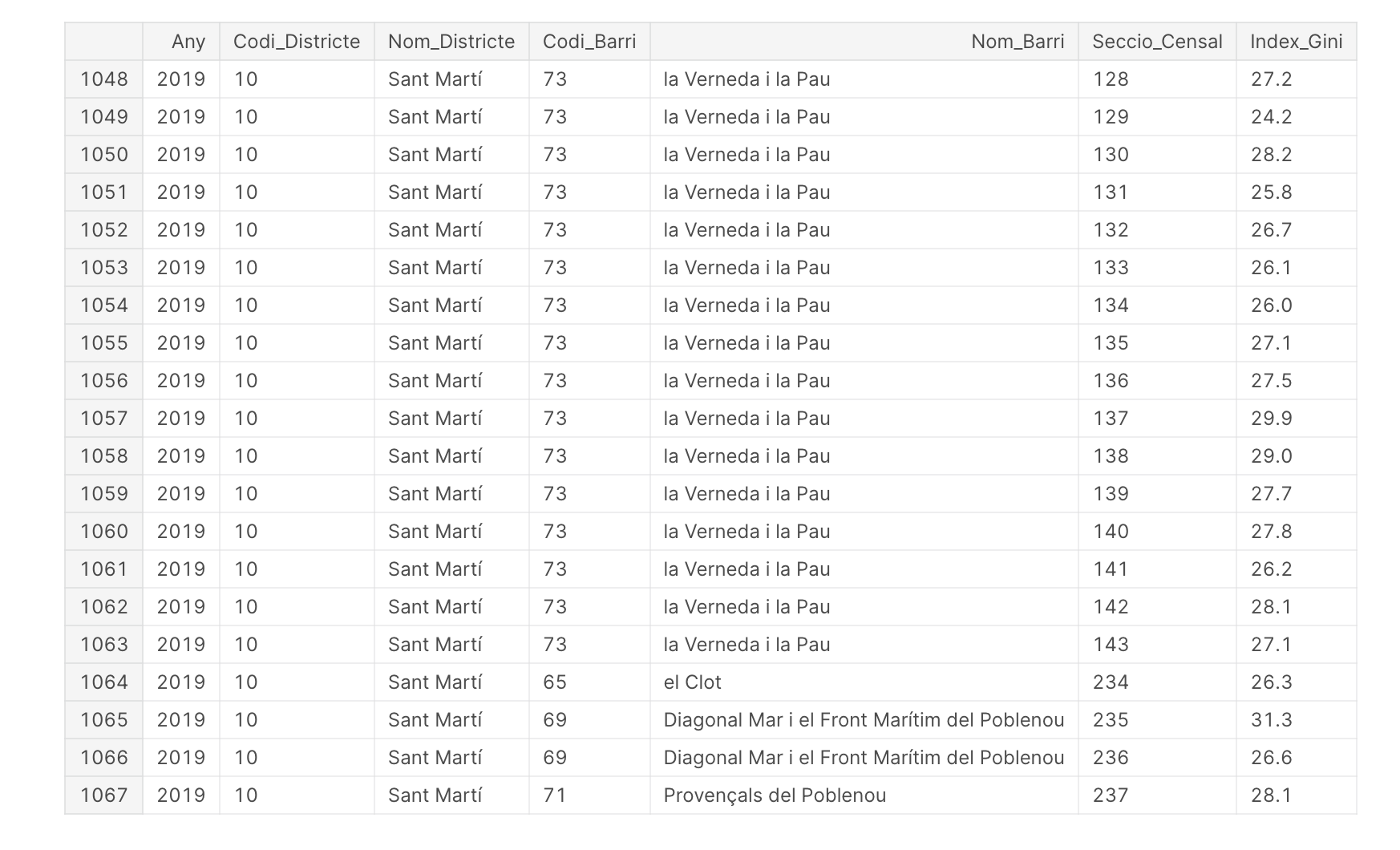The height and width of the screenshot is (850, 1400).
Task: Click Codi_Barri 69 in row 1065
Action: click(x=555, y=720)
